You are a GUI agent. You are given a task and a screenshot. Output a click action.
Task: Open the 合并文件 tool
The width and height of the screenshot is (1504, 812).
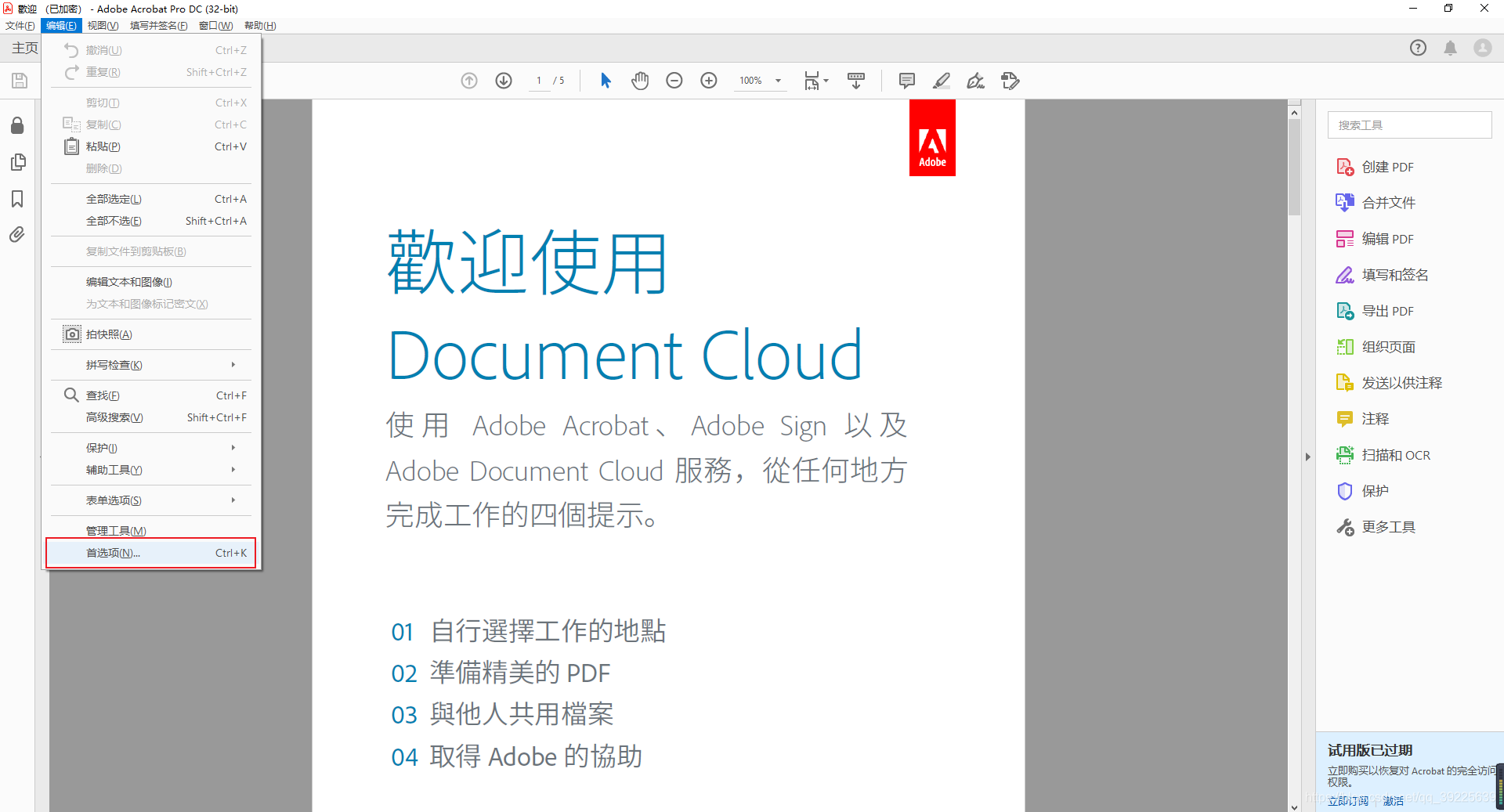1376,203
